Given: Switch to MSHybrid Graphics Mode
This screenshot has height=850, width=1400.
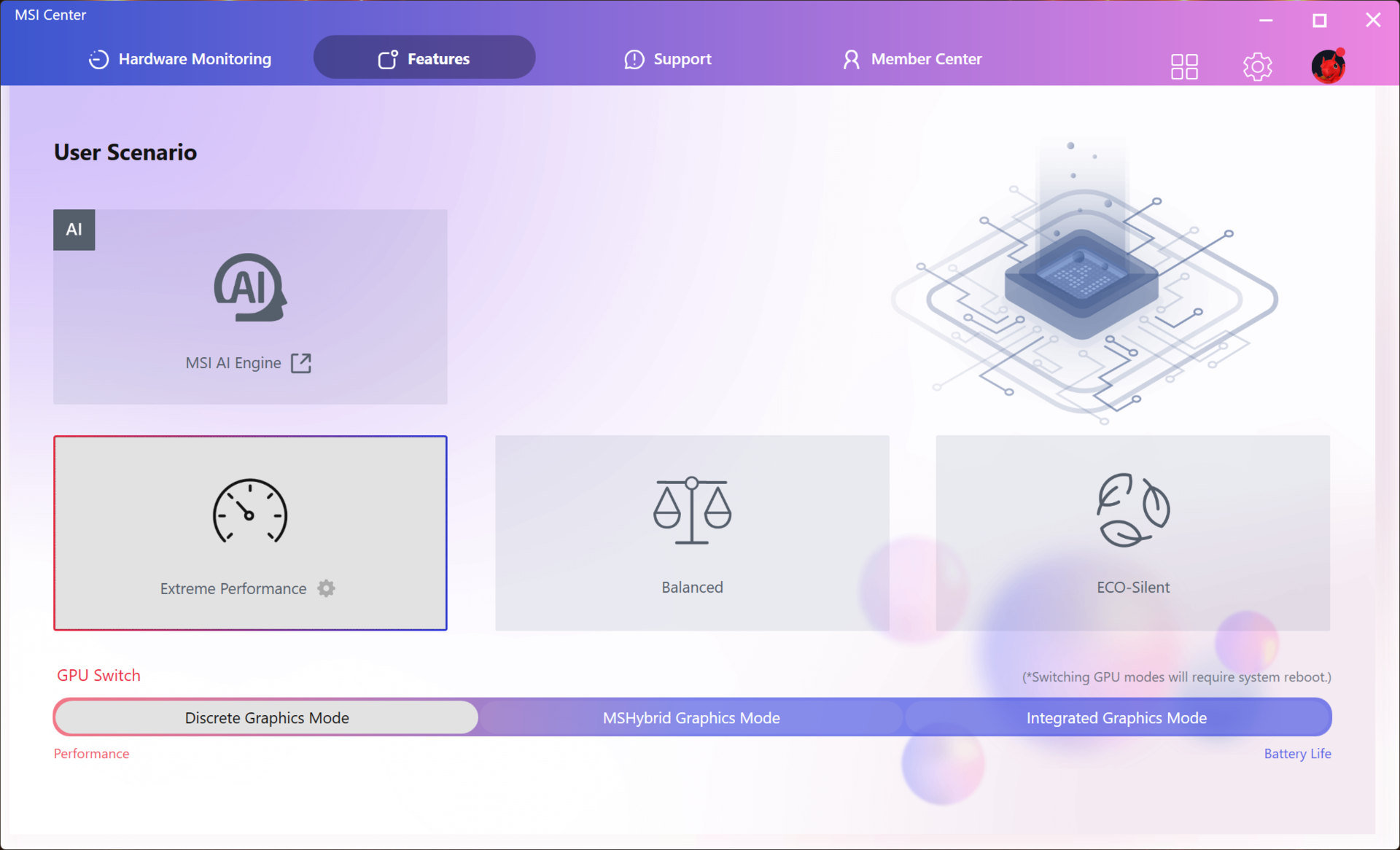Looking at the screenshot, I should pyautogui.click(x=691, y=718).
